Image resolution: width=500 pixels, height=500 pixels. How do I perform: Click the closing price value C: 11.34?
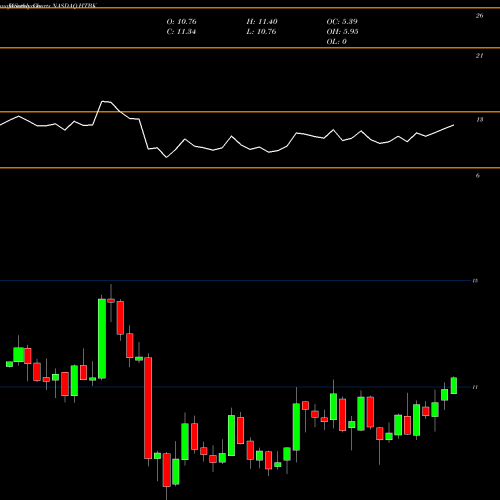click(x=181, y=32)
